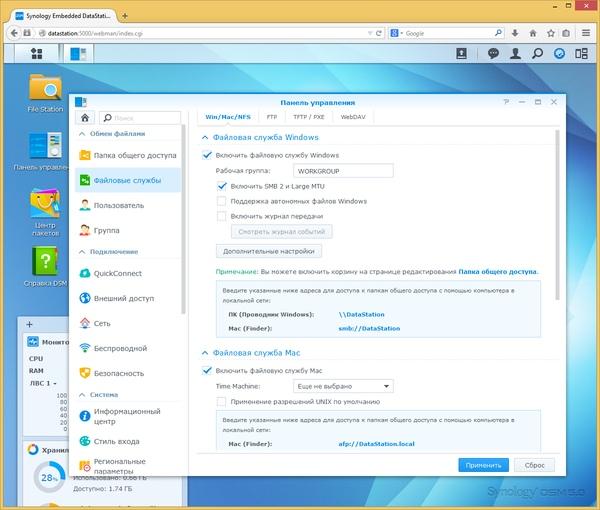Open ЛВС 1 selector in monitor widget
Image resolution: width=600 pixels, height=510 pixels.
pyautogui.click(x=43, y=383)
